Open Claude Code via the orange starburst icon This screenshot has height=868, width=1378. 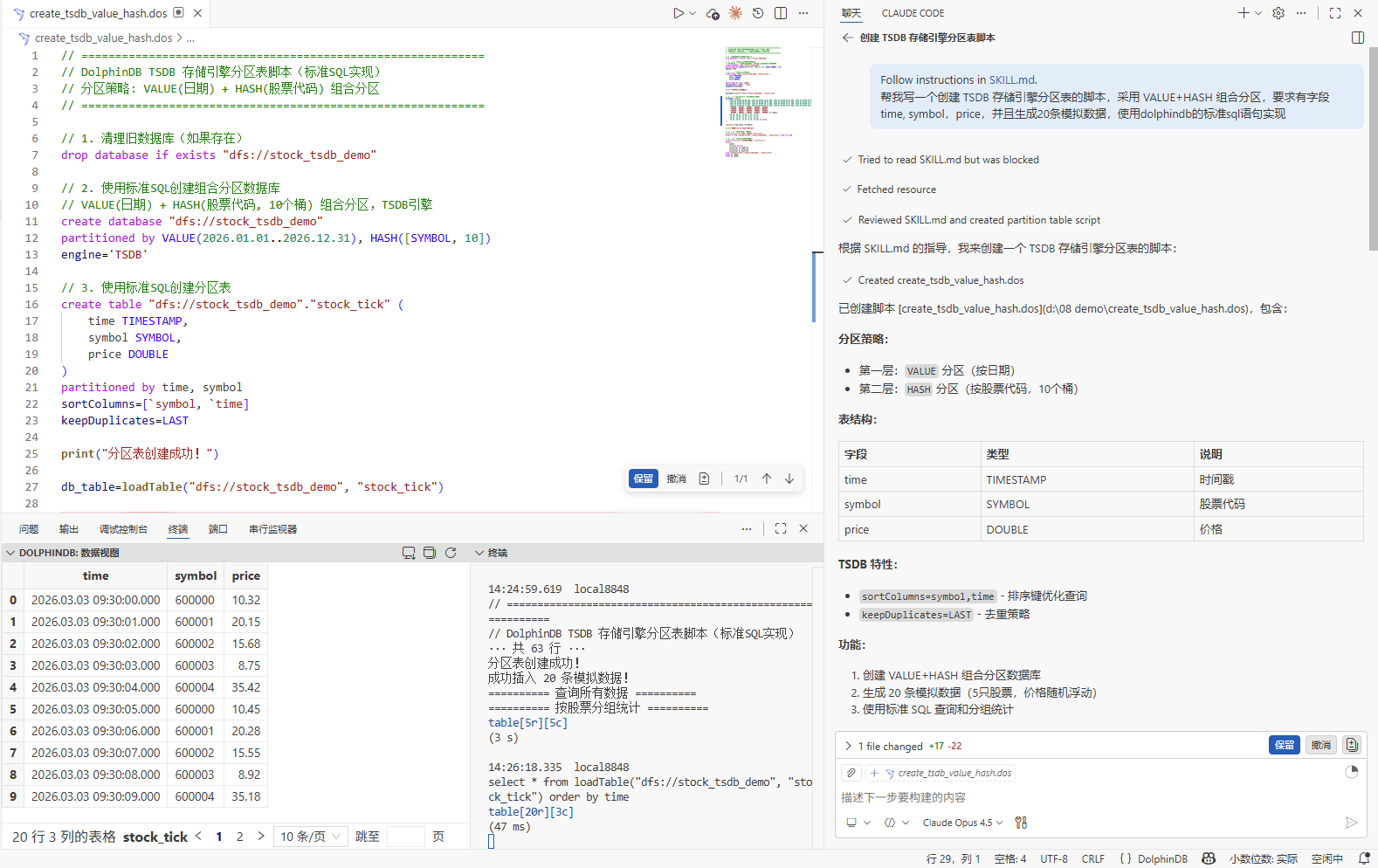click(735, 13)
